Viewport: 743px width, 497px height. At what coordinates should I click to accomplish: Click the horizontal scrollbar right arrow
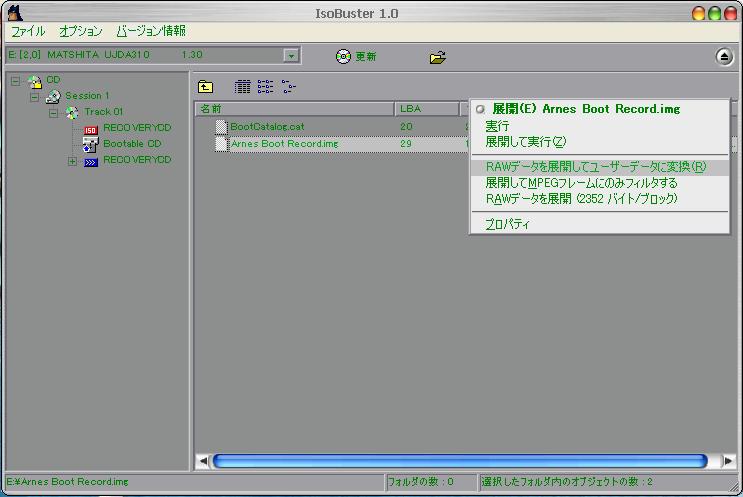tap(728, 461)
